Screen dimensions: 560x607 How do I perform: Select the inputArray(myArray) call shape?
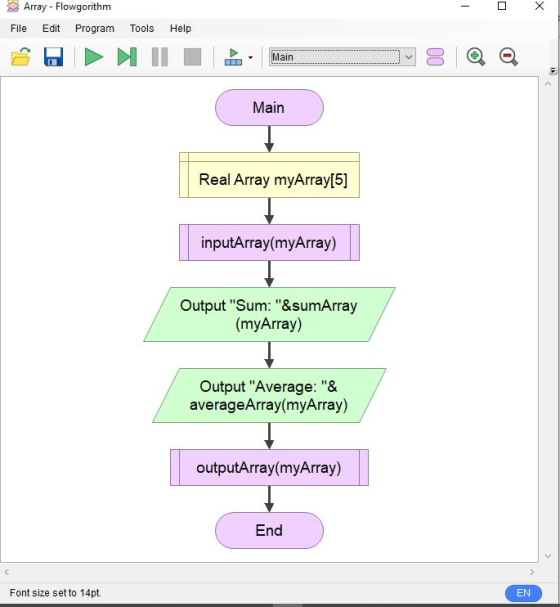(x=269, y=242)
